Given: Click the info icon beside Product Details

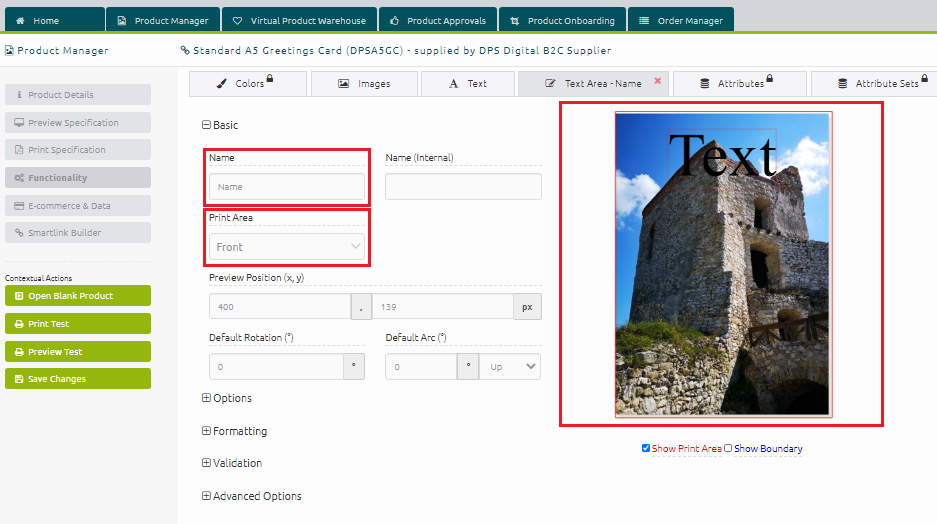Looking at the screenshot, I should [19, 94].
